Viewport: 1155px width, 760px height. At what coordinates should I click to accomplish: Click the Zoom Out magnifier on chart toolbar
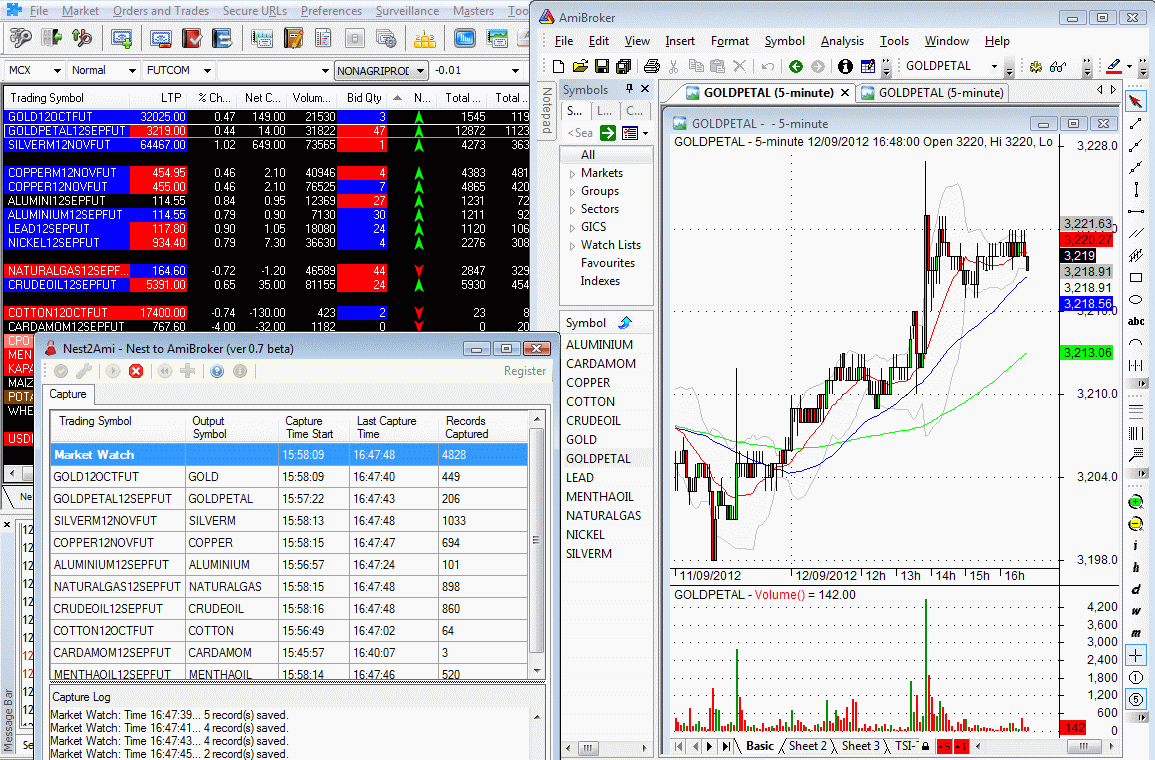click(x=1136, y=524)
